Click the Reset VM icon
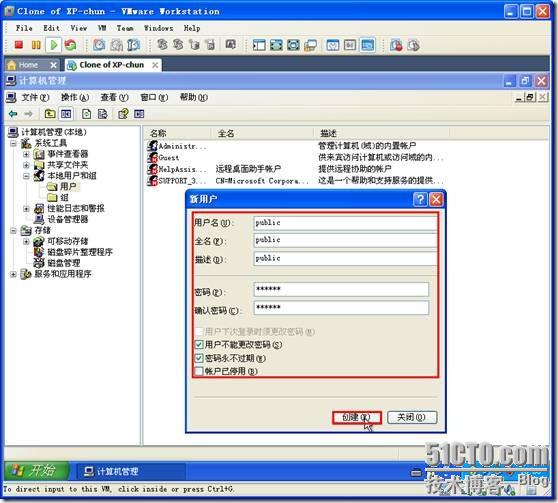 pos(70,45)
